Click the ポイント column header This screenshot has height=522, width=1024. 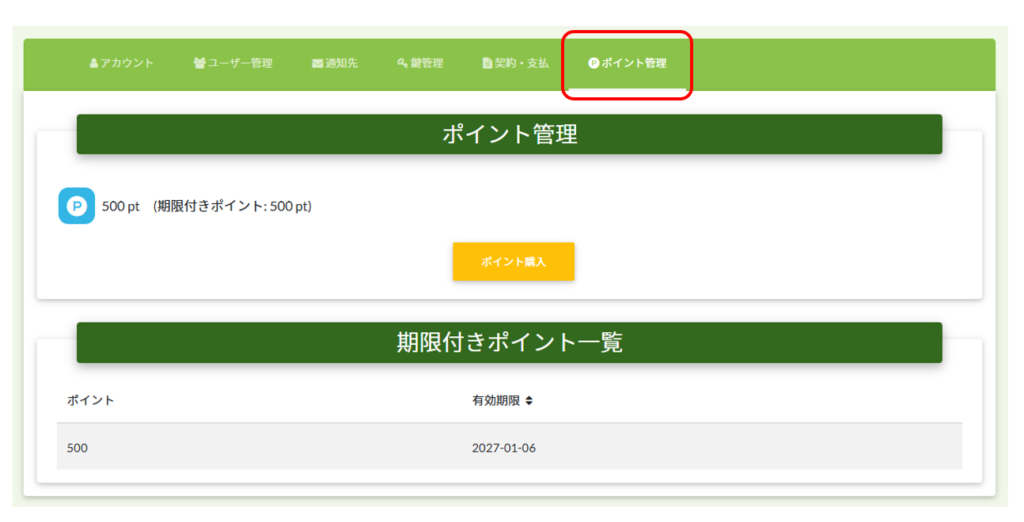point(91,400)
